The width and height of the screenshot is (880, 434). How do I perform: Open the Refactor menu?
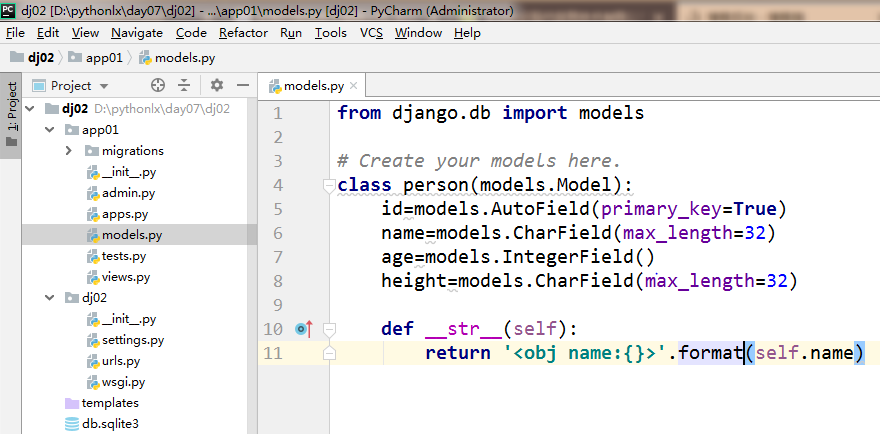click(x=243, y=33)
